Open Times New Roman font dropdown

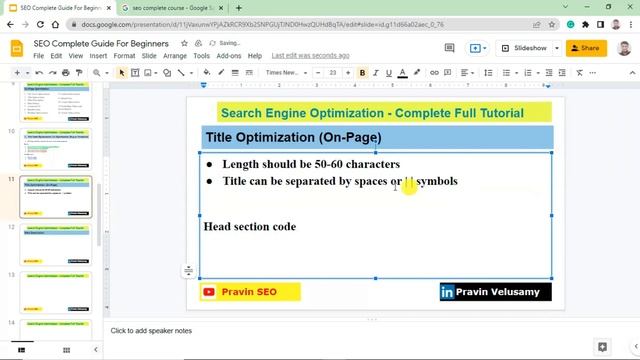[x=286, y=73]
